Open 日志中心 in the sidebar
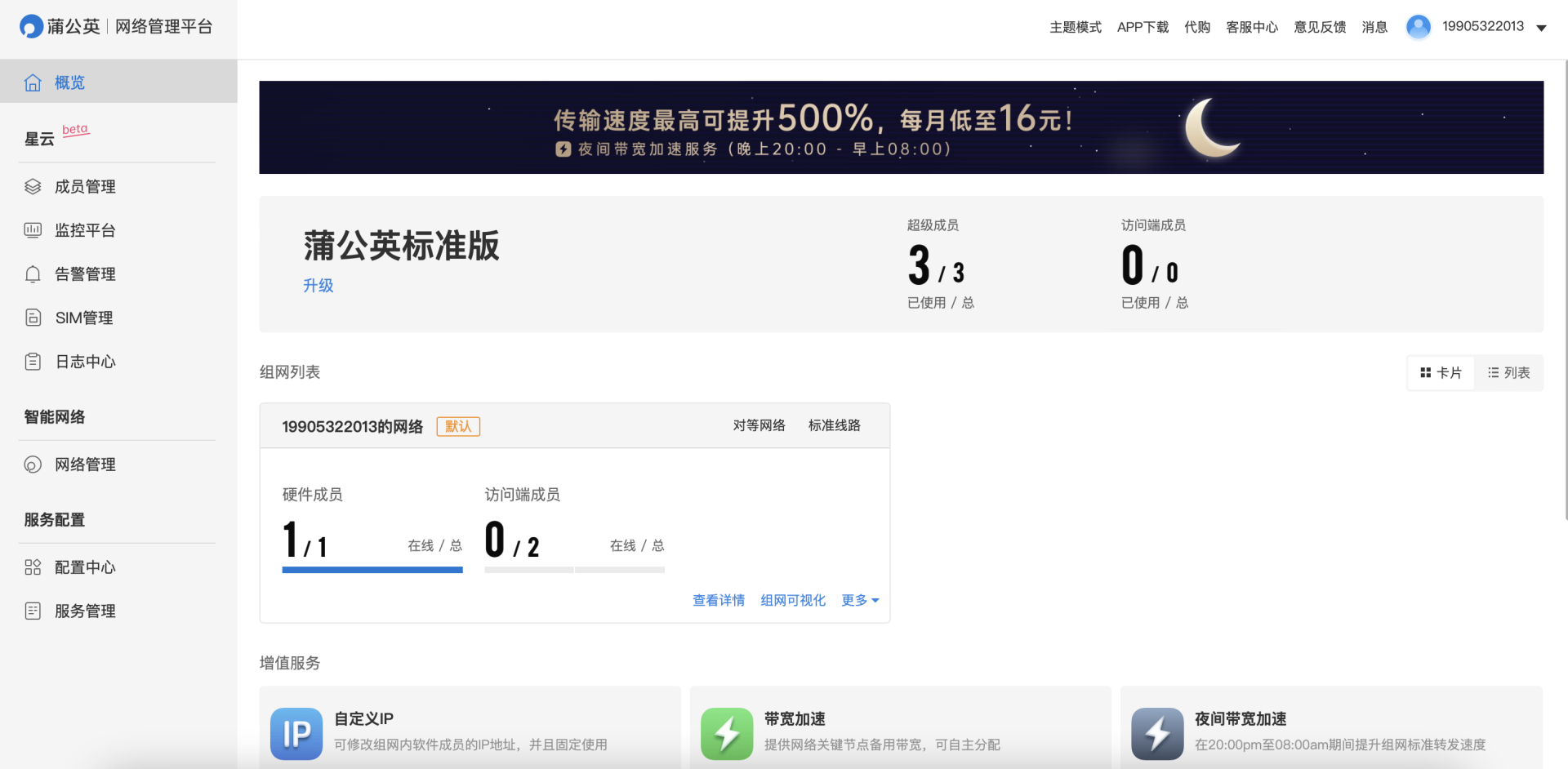The width and height of the screenshot is (1568, 769). (85, 361)
